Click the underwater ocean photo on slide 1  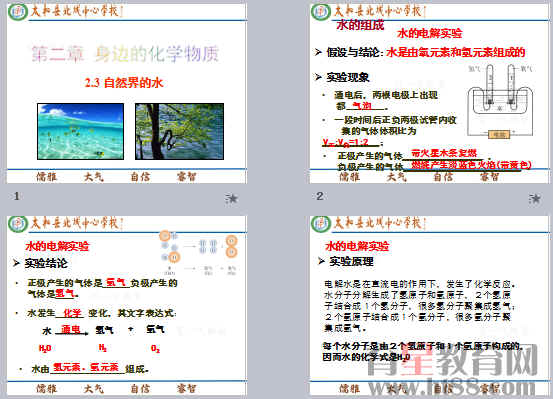(80, 131)
